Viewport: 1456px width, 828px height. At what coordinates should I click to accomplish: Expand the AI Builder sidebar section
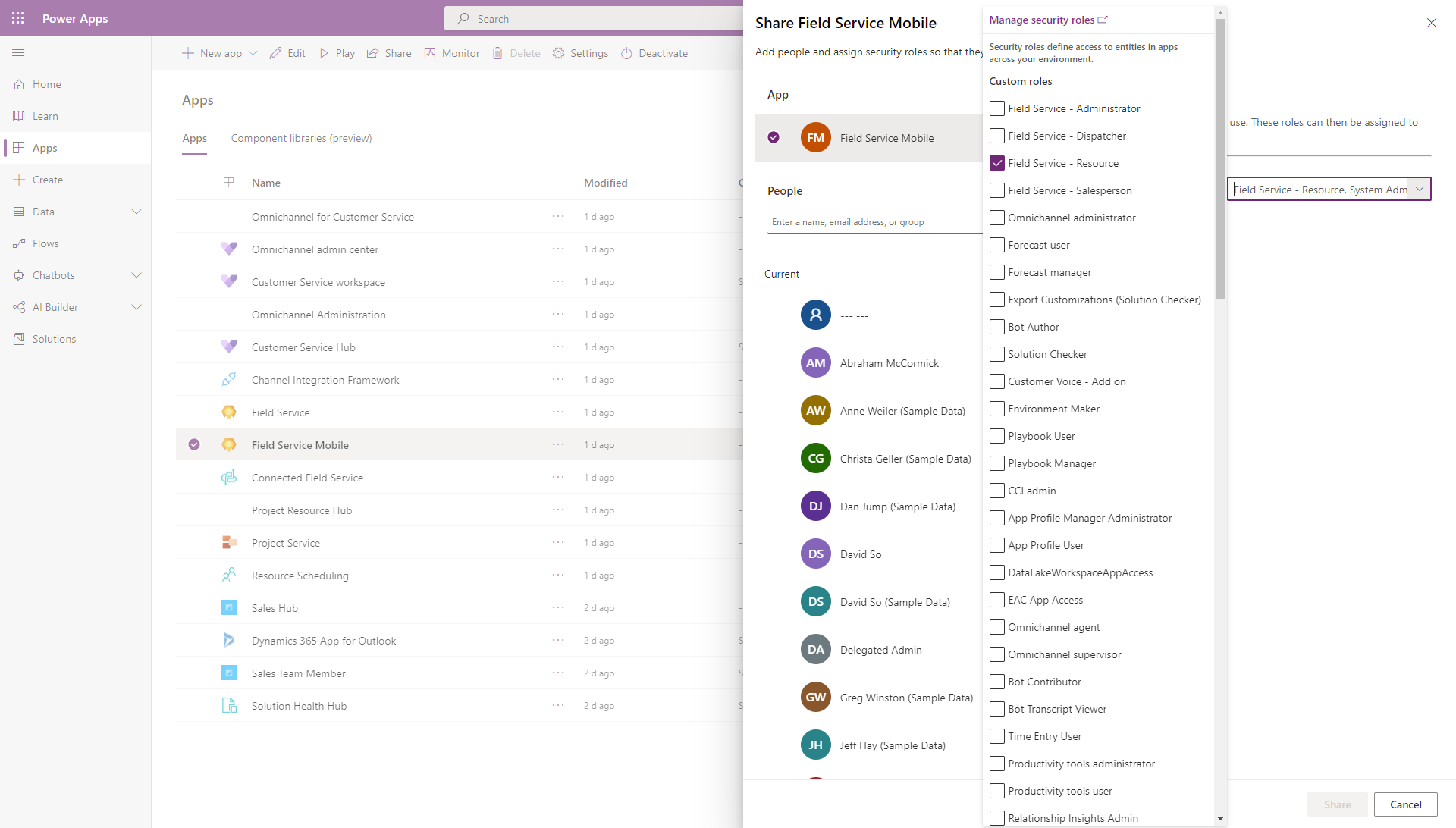[138, 307]
